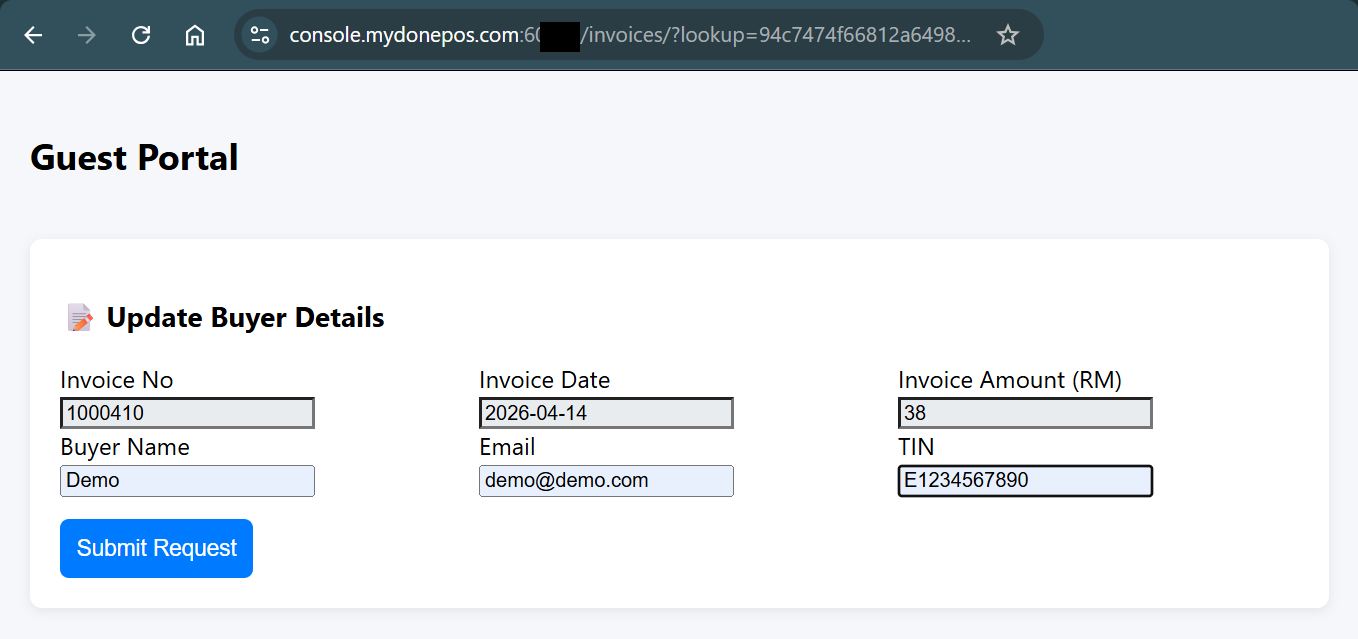Click the Email label text

(x=507, y=447)
